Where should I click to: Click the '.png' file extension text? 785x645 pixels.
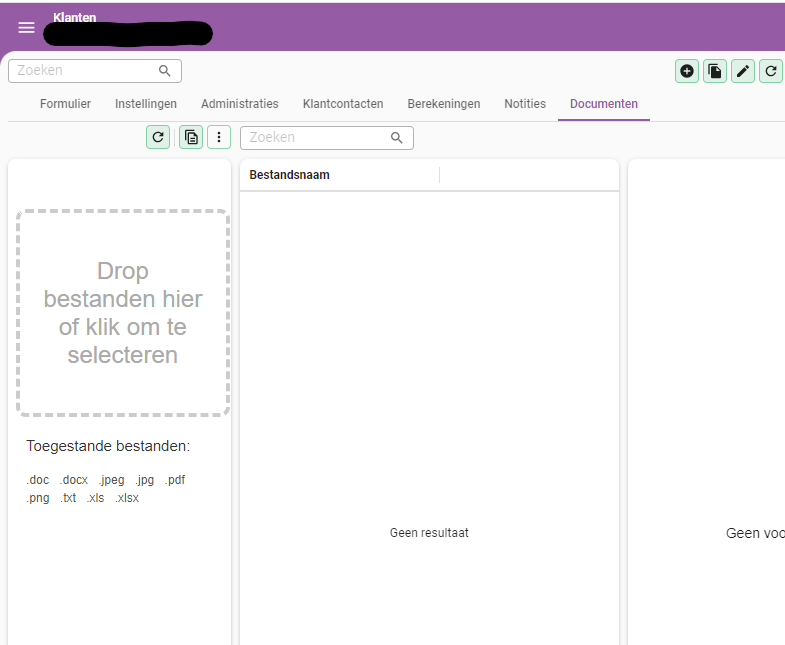click(x=38, y=498)
